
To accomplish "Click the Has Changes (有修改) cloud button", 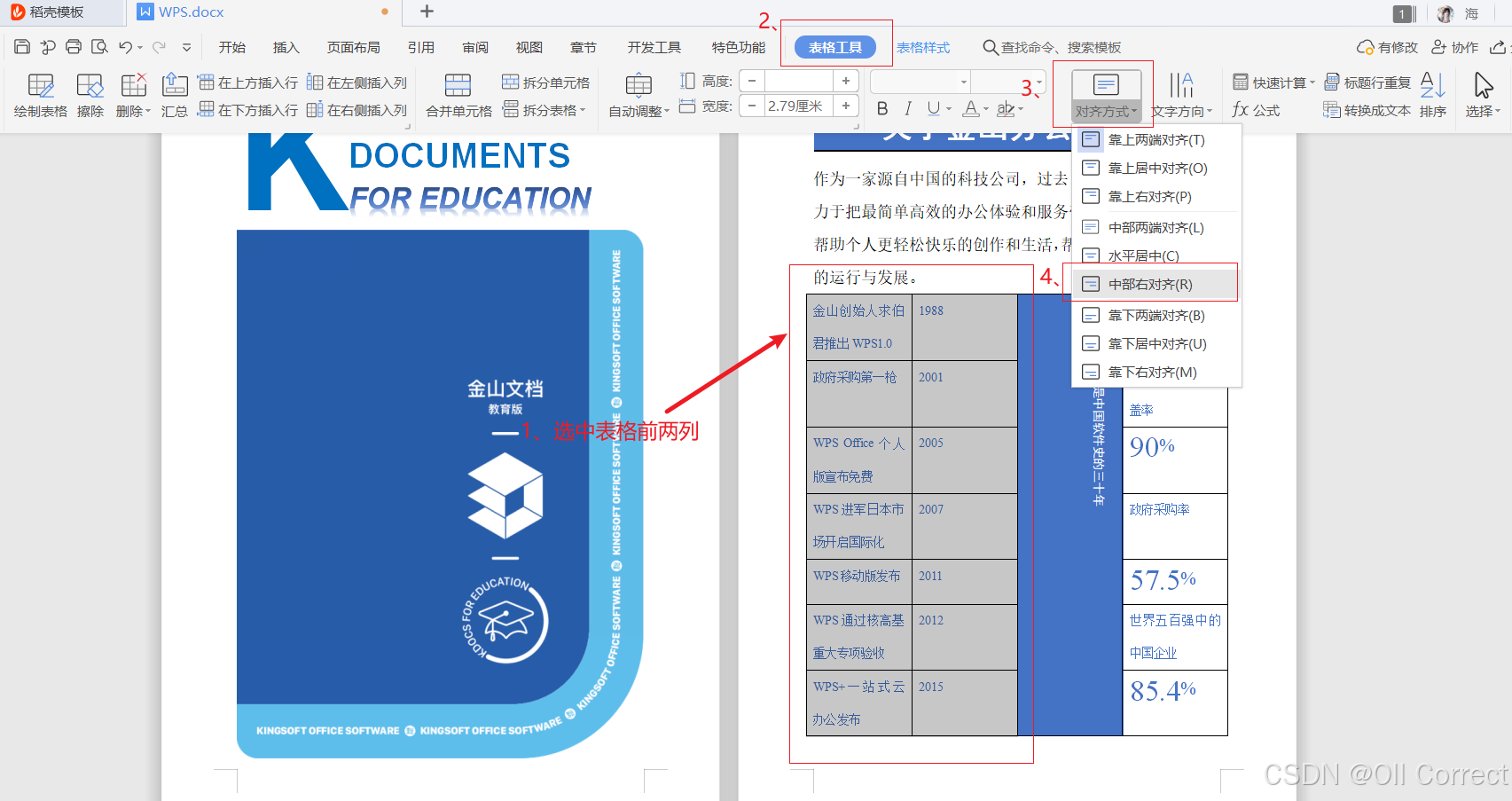I will (x=1388, y=47).
